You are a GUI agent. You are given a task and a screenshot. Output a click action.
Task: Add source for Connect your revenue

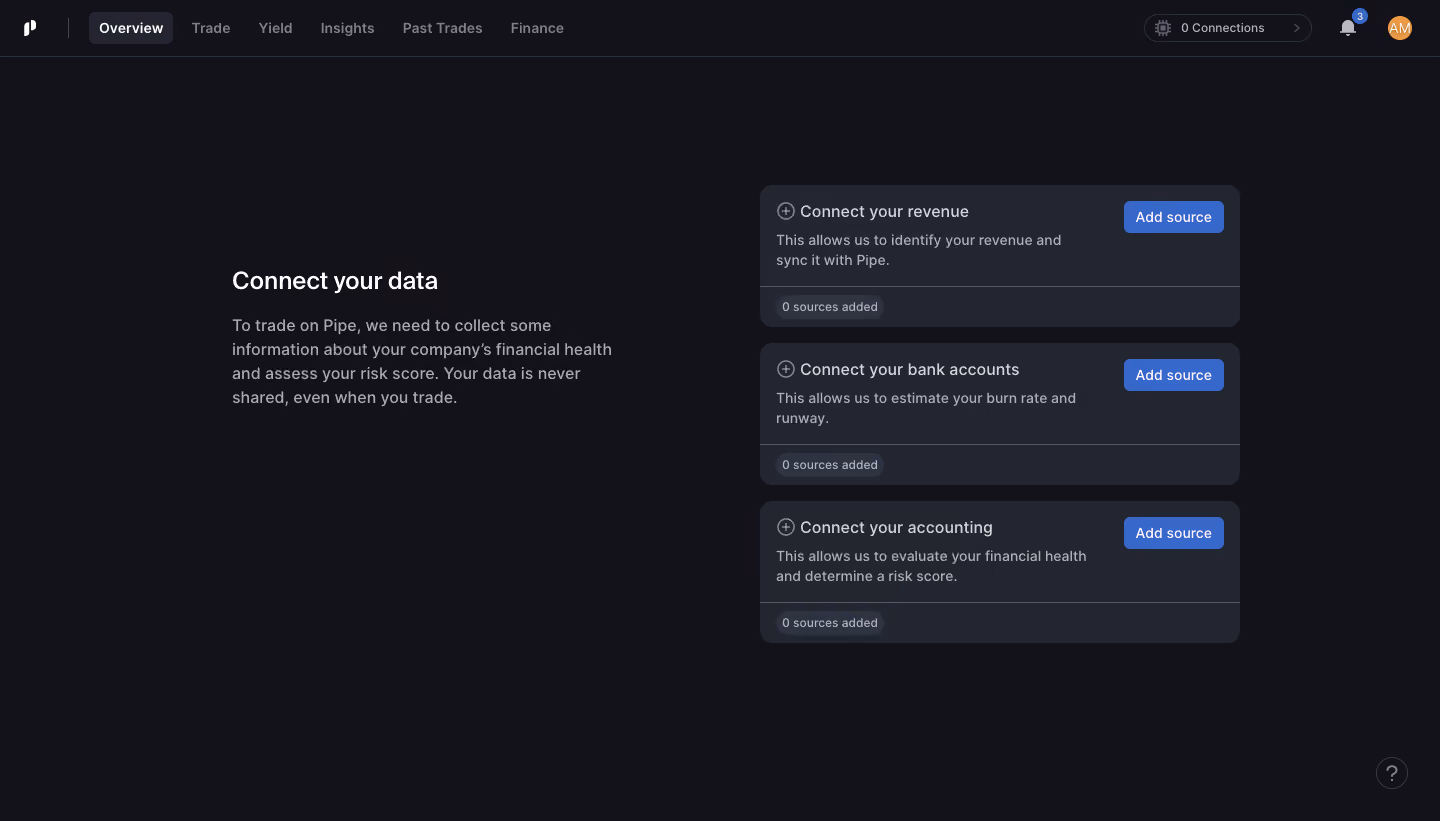[1174, 217]
